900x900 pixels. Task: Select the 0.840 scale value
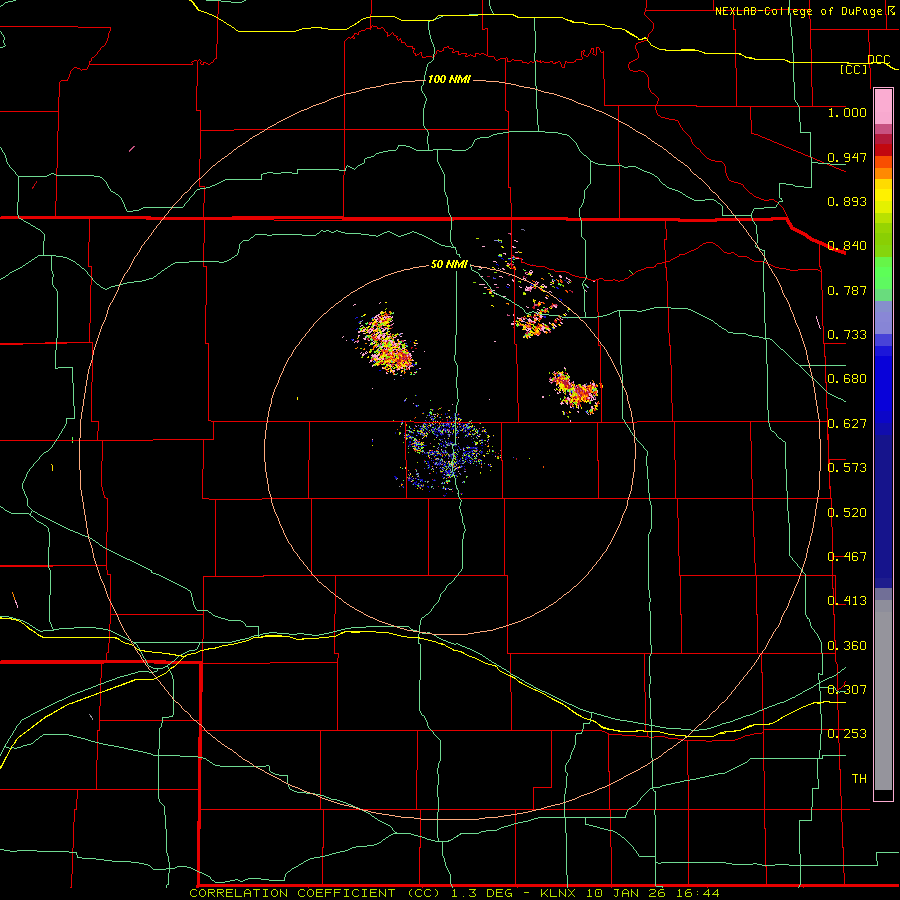tap(847, 245)
